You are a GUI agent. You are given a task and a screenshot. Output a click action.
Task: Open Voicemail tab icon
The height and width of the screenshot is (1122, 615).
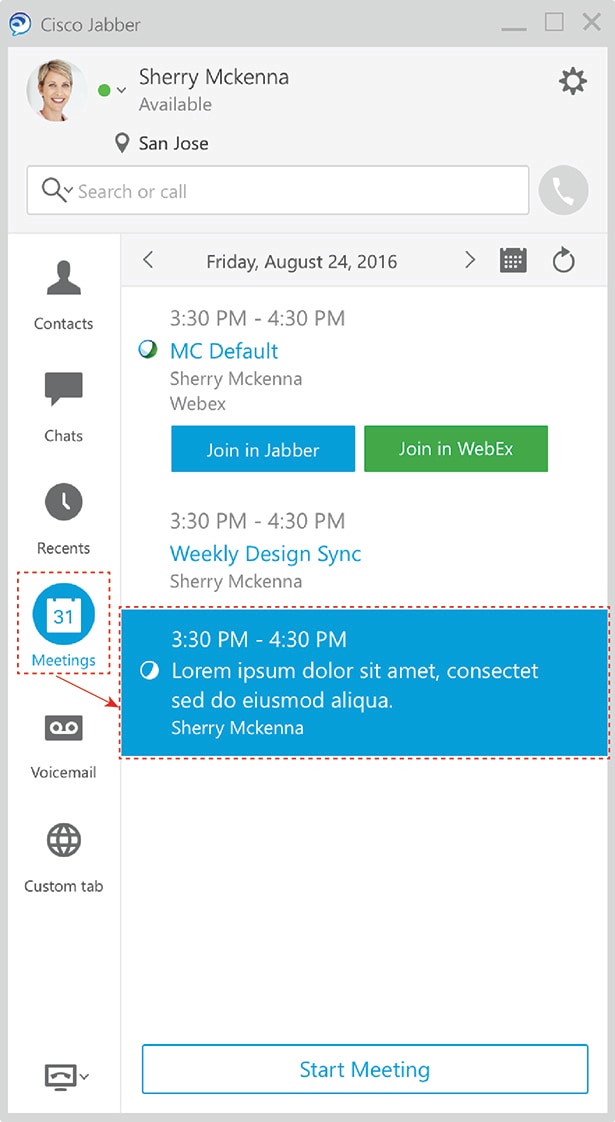pos(64,728)
